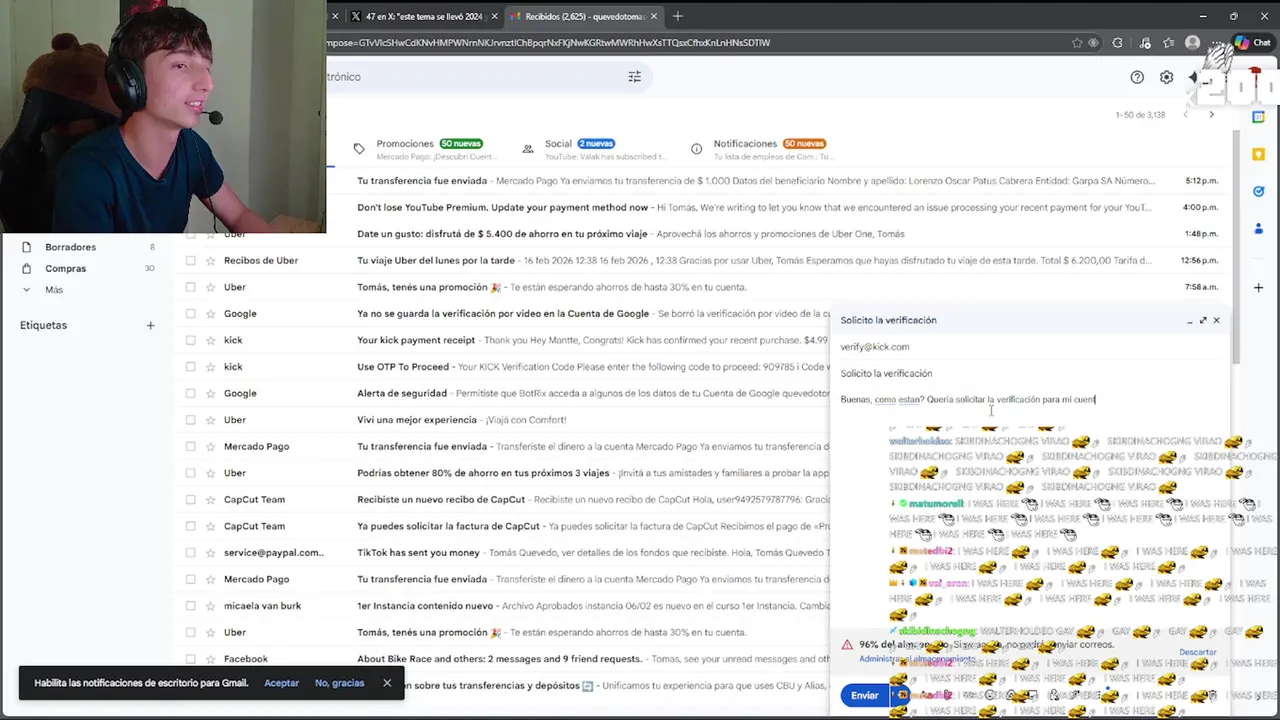Viewport: 1280px width, 720px height.
Task: Select checkbox for 'Alerta de seguridad' Google email
Action: click(190, 393)
